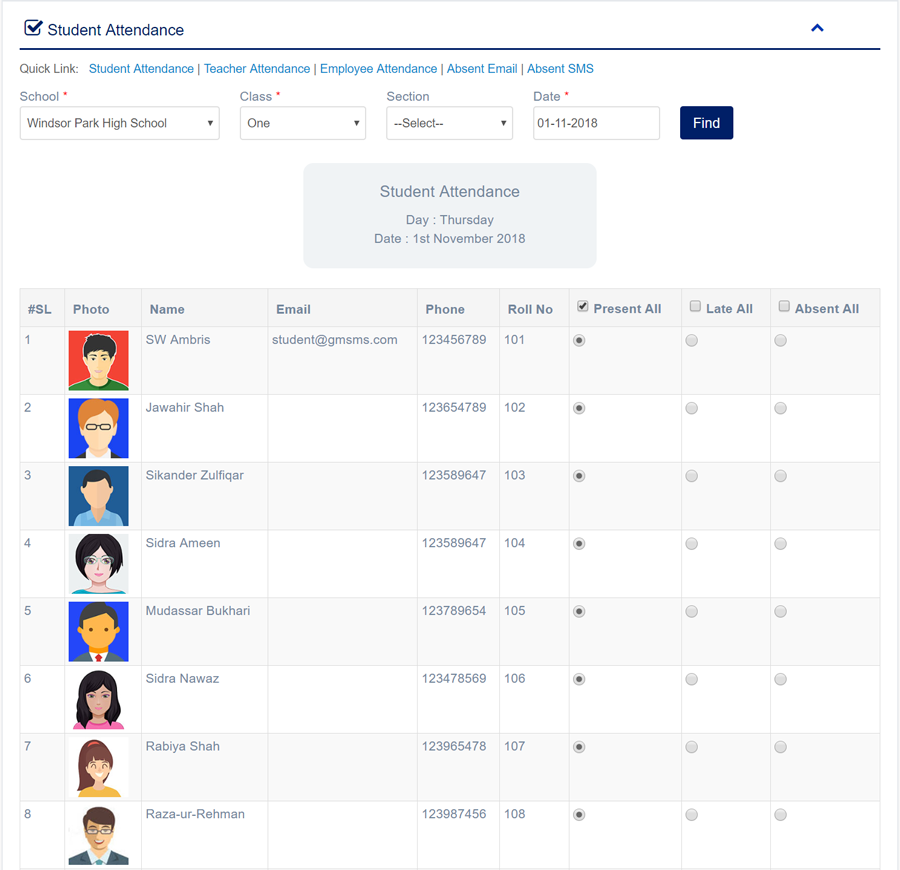Click the Date input field
The height and width of the screenshot is (870, 900).
point(596,123)
